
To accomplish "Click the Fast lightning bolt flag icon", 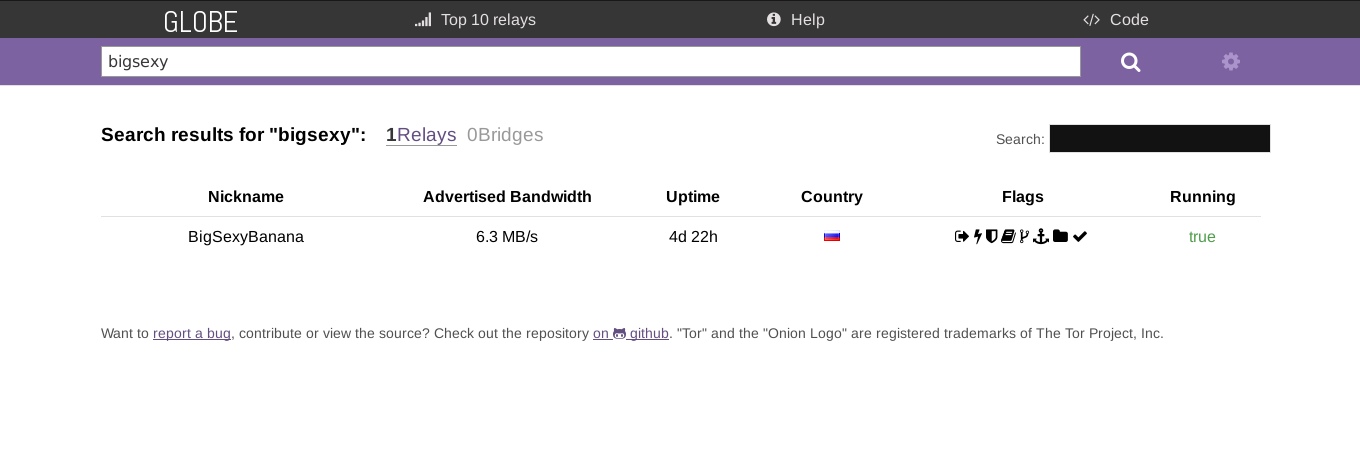I will tap(977, 237).
